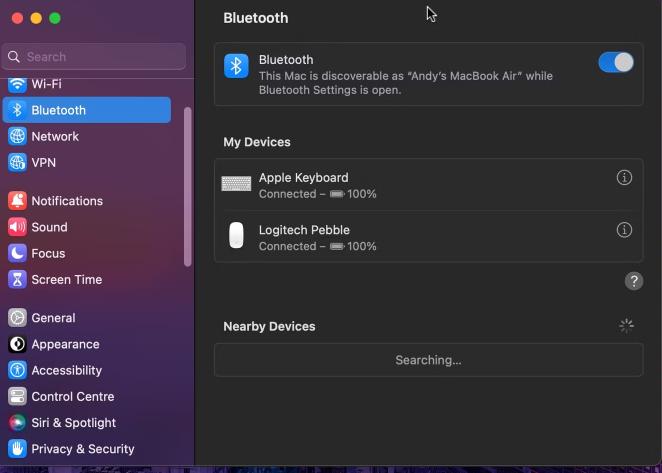Click the Network globe icon
Screen dimensions: 662x473
[17, 136]
